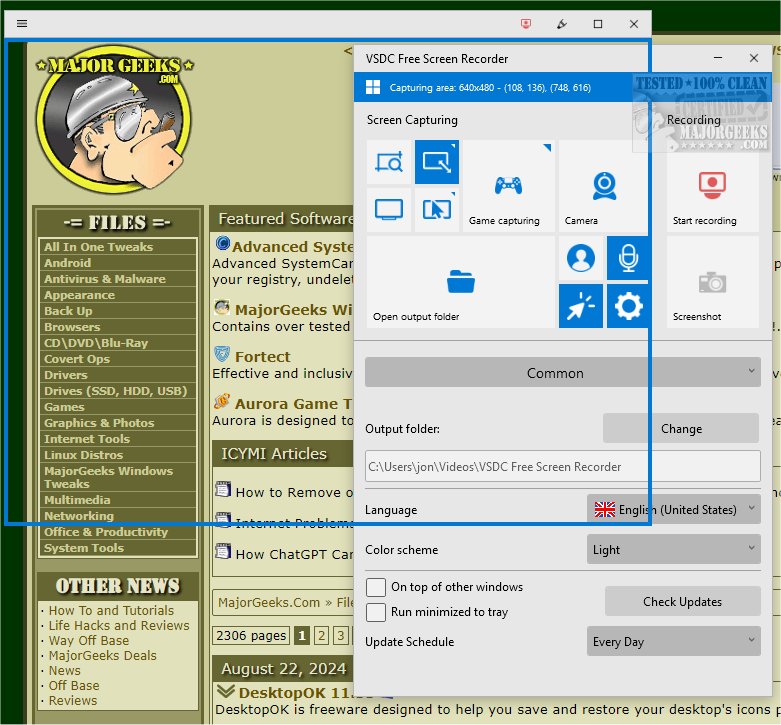781x725 pixels.
Task: Open Drives (SSD, HDD, USB) category
Action: pyautogui.click(x=118, y=390)
